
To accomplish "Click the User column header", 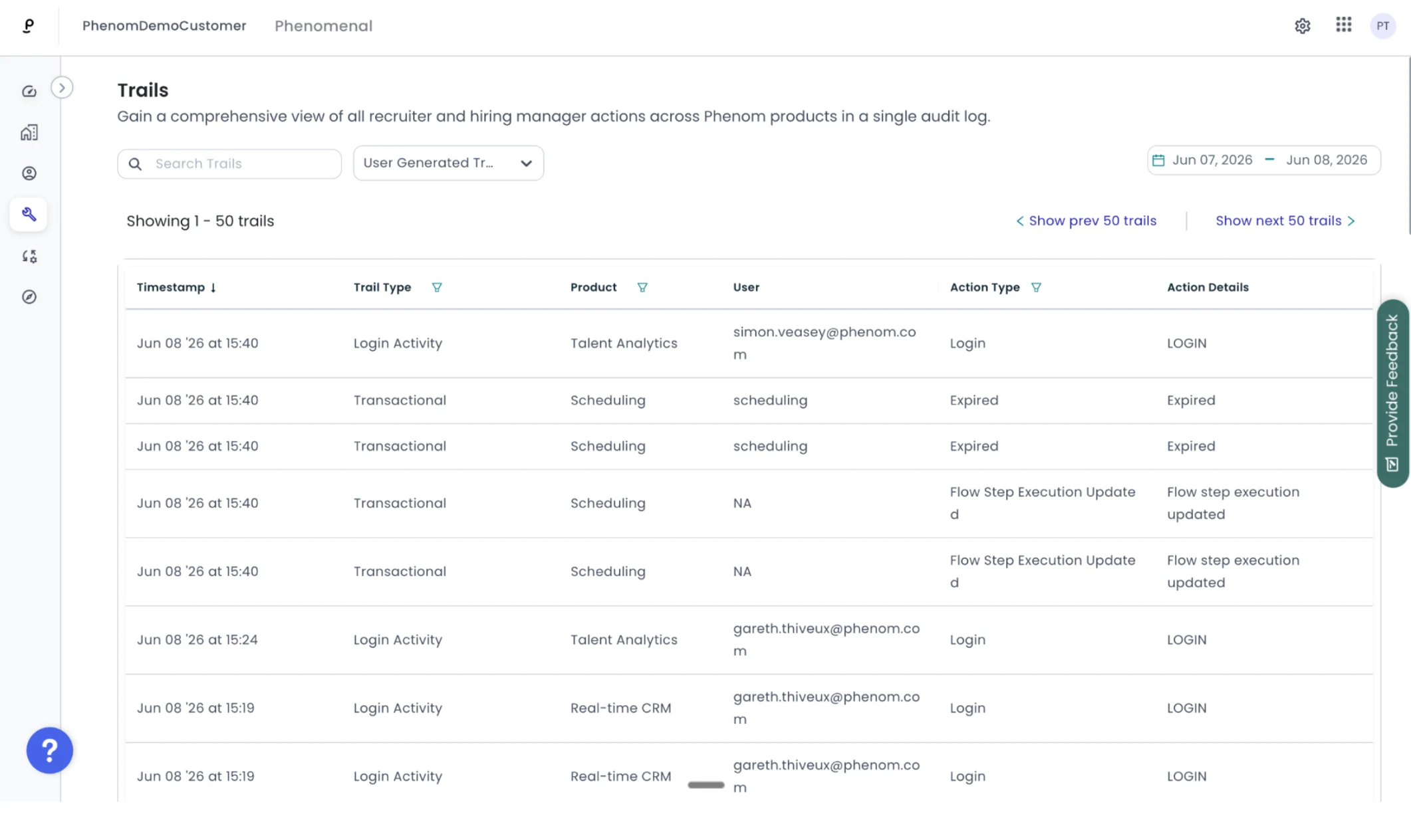I will tap(746, 287).
